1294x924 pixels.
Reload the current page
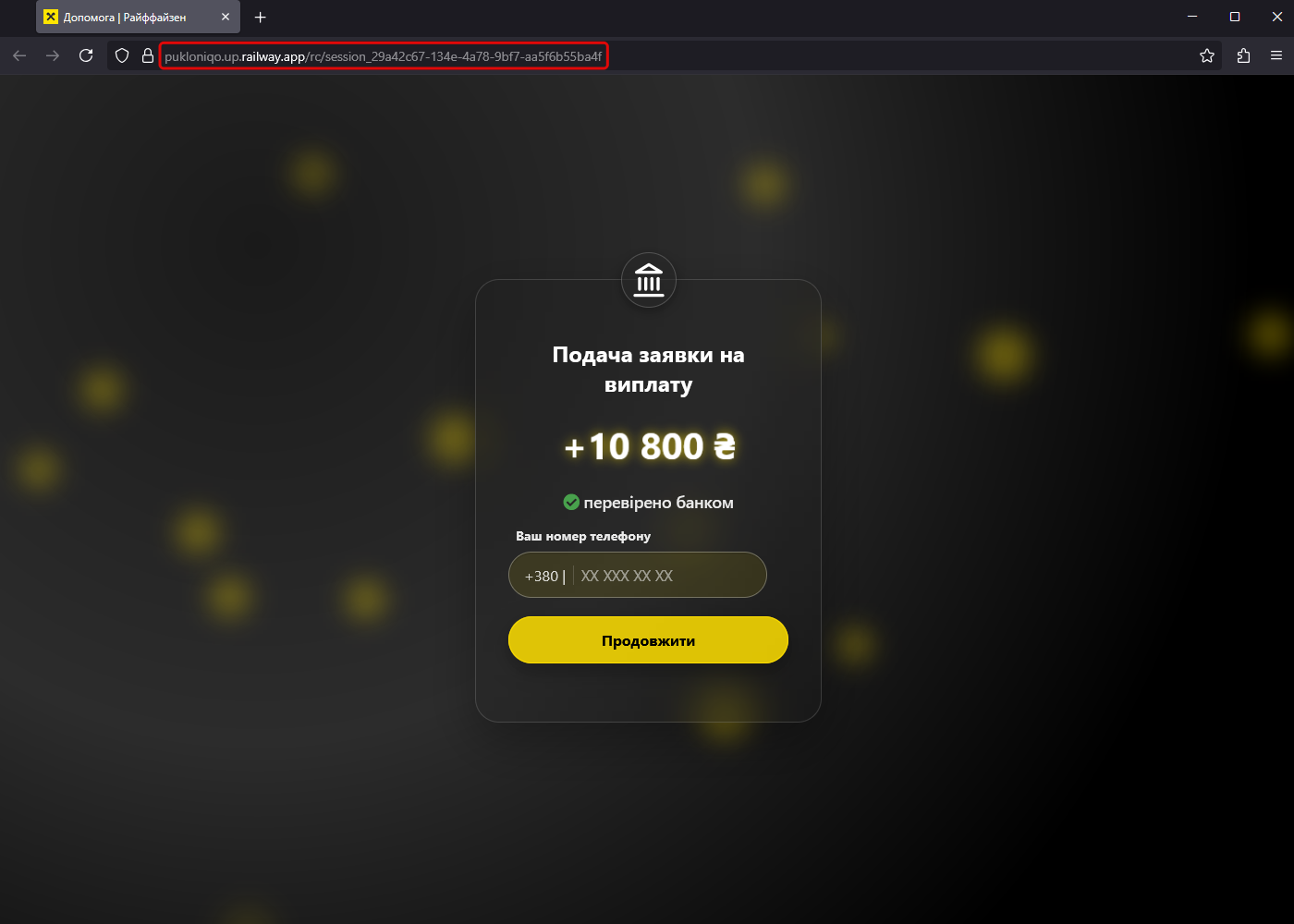[86, 55]
